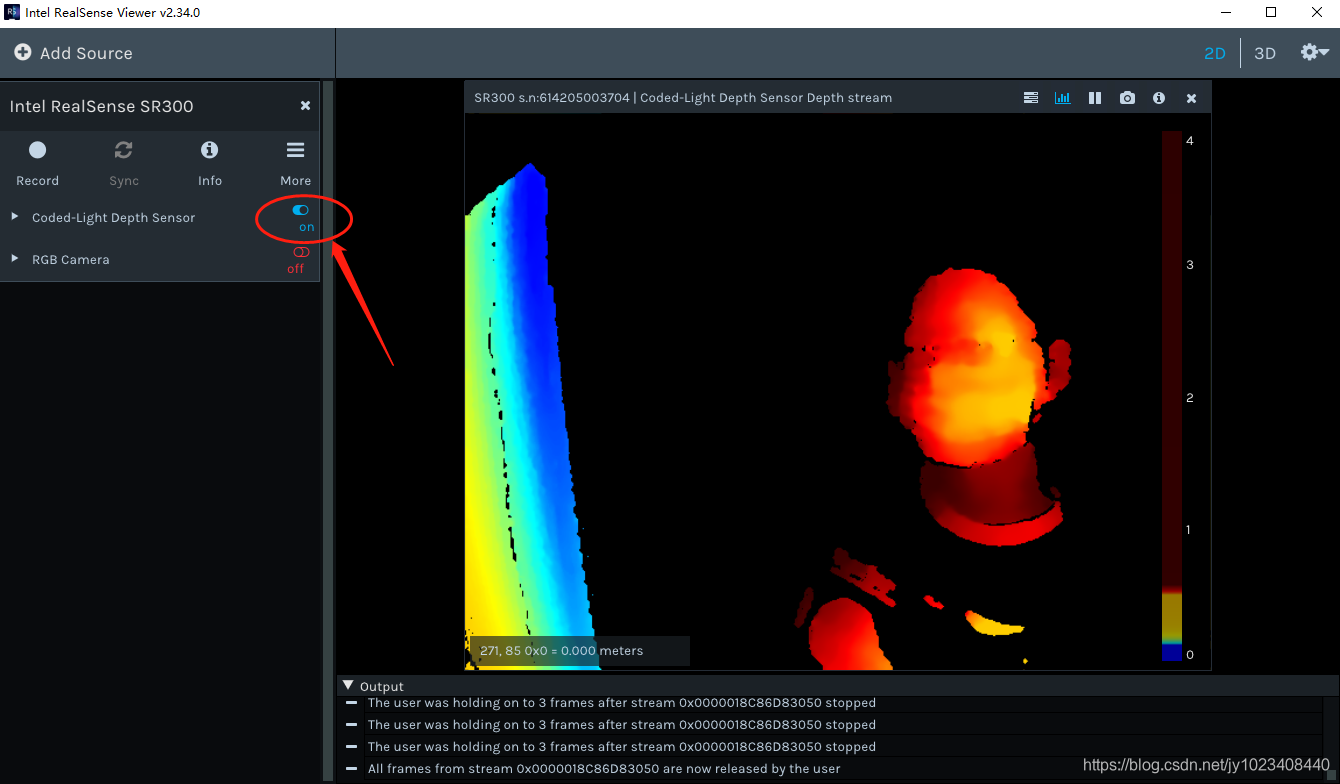Screen dimensions: 1340x784
Task: Click the depth stream info icon
Action: point(1158,98)
